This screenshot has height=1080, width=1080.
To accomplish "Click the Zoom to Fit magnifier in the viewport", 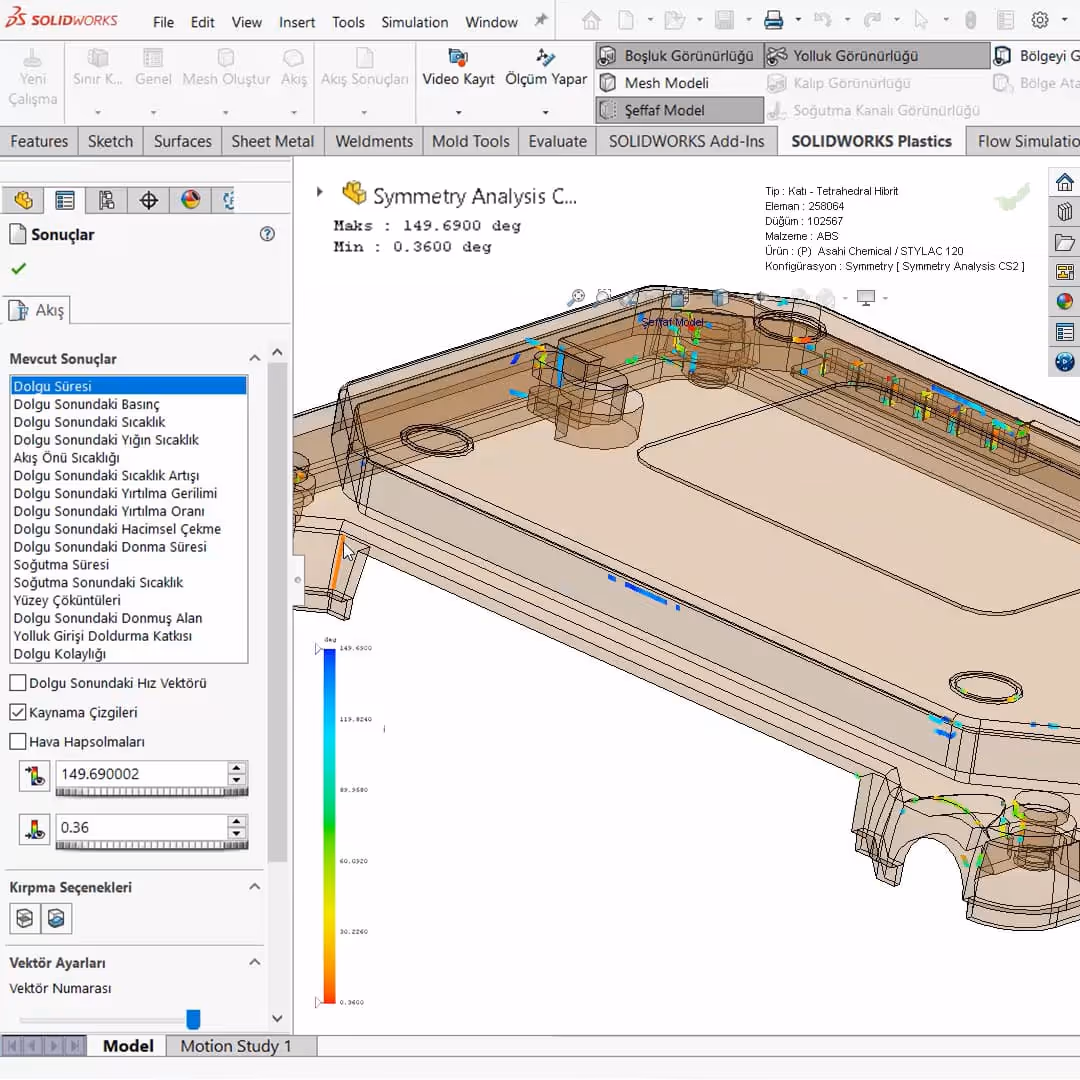I will 576,298.
